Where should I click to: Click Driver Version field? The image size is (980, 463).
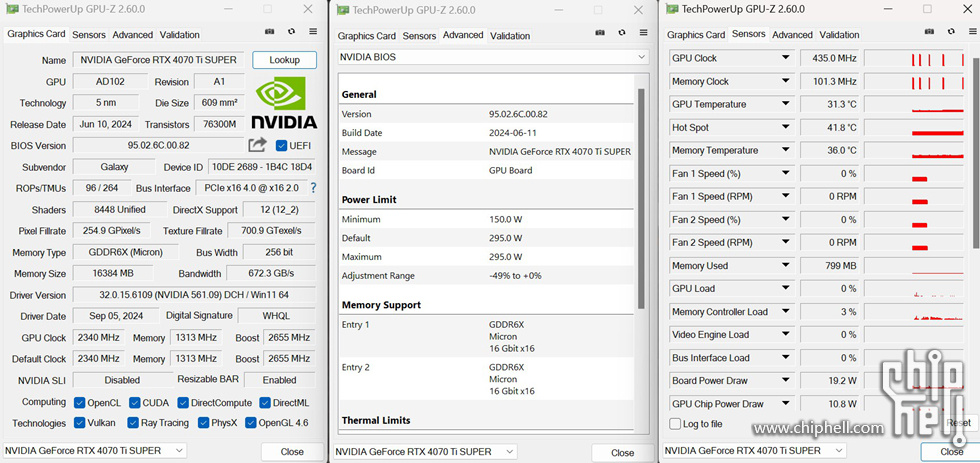click(x=194, y=294)
